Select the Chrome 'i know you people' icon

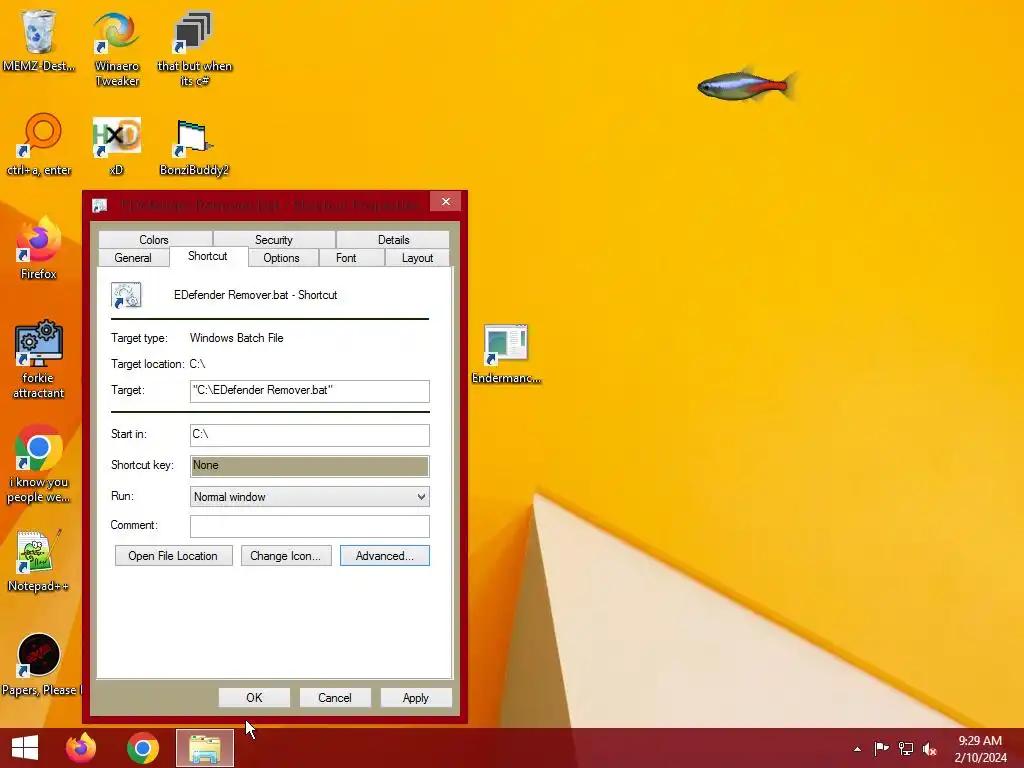(x=39, y=464)
